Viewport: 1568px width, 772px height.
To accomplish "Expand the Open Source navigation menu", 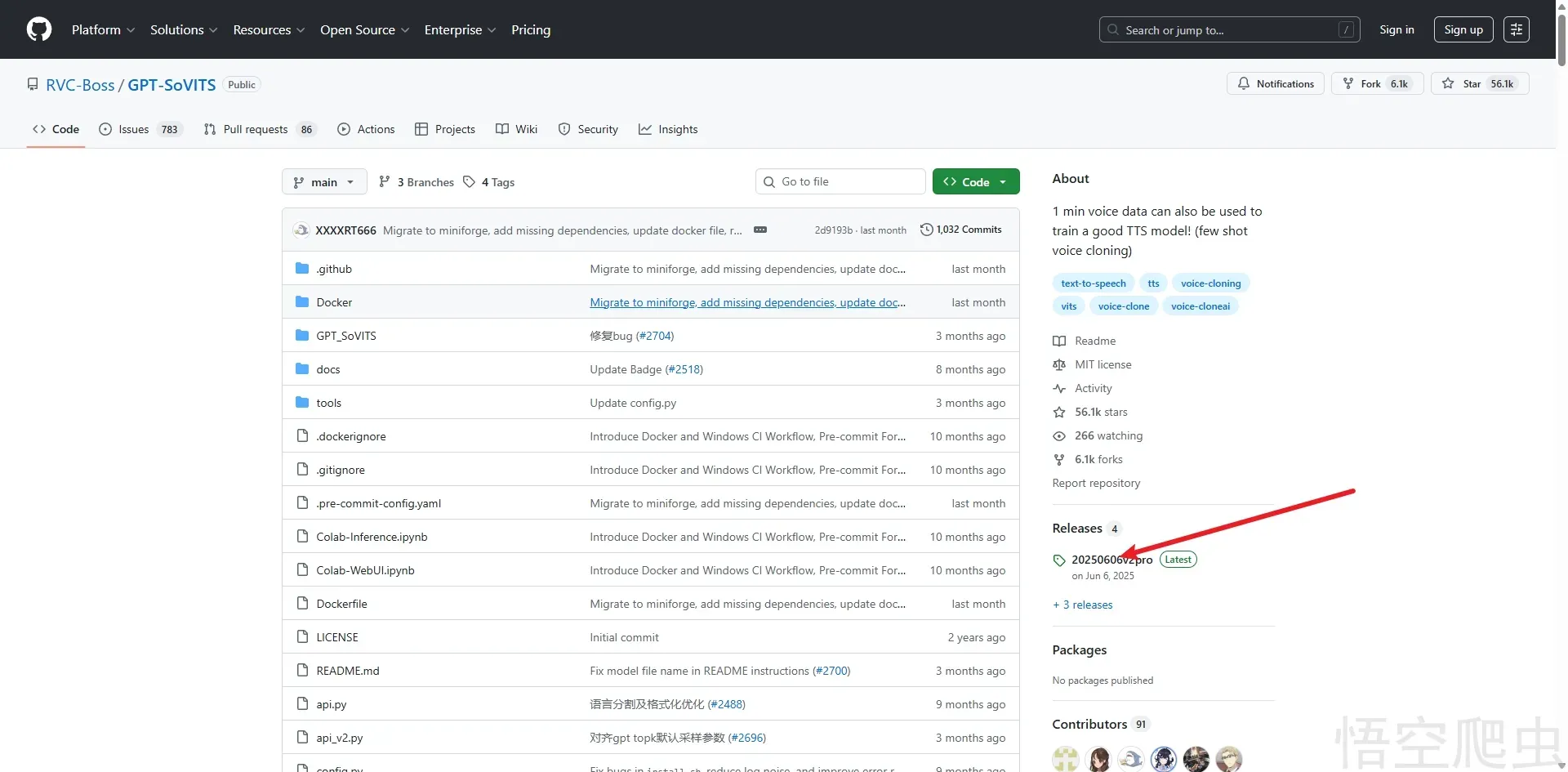I will 364,29.
